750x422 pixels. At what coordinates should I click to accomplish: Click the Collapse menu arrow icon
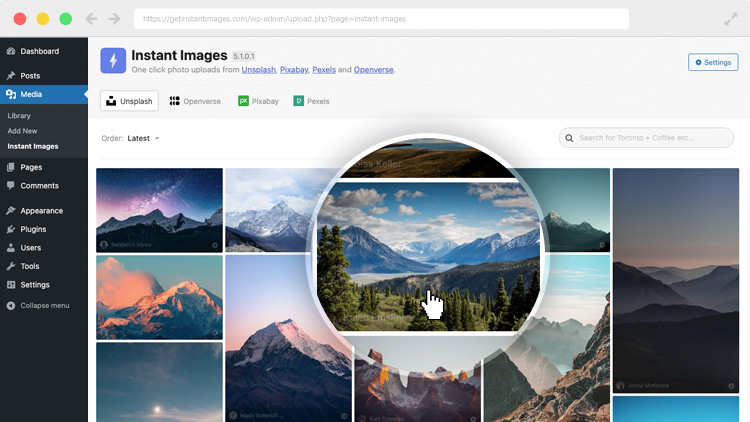10,305
